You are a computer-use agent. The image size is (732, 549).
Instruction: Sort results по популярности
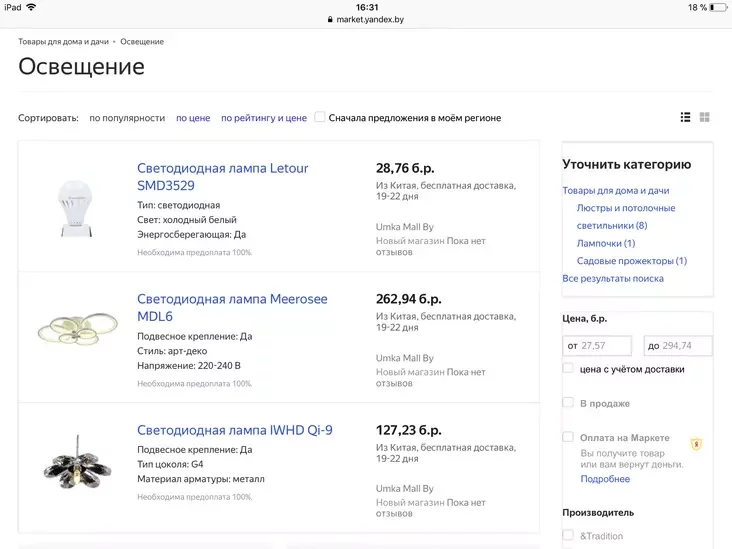tap(127, 118)
